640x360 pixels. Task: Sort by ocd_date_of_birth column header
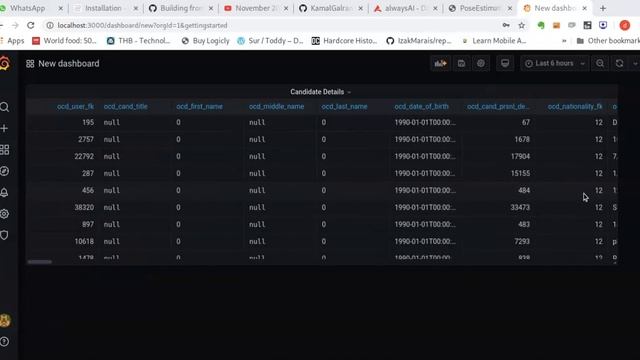pos(421,107)
